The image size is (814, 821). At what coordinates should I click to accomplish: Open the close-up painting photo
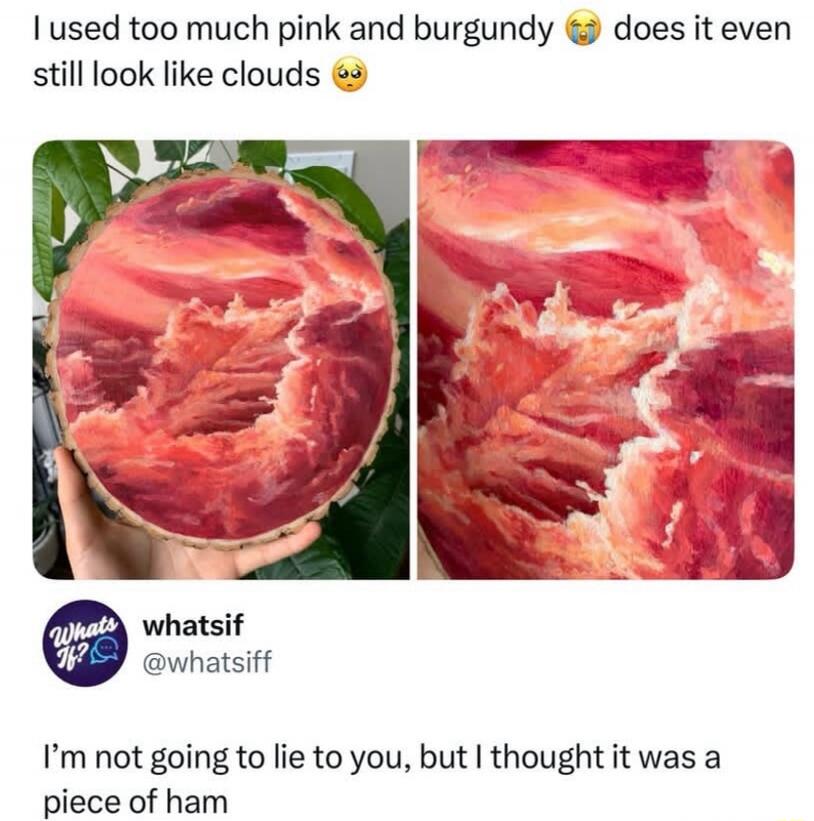click(606, 360)
